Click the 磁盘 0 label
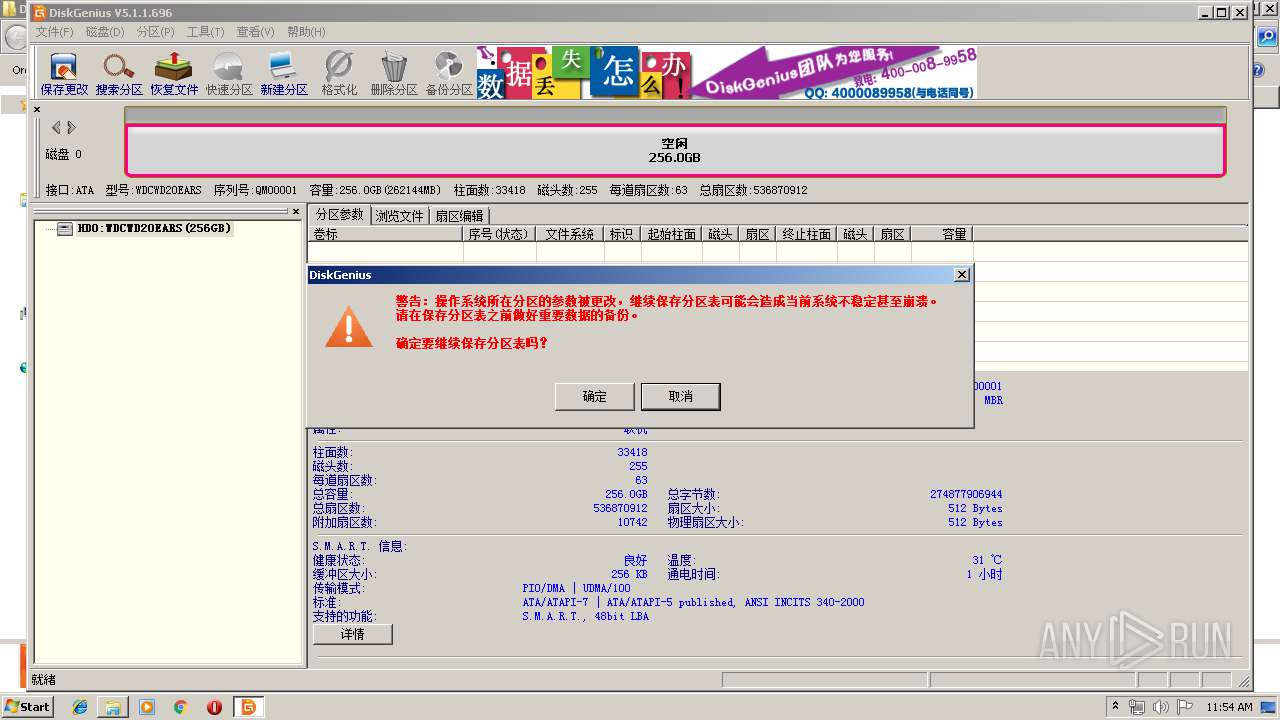Screen dimensions: 1280x720 coord(64,154)
